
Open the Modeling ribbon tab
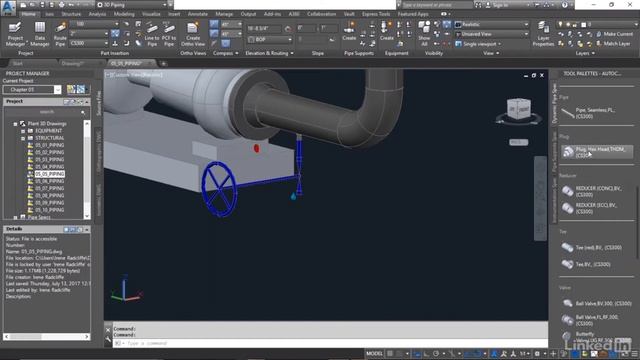[124, 14]
